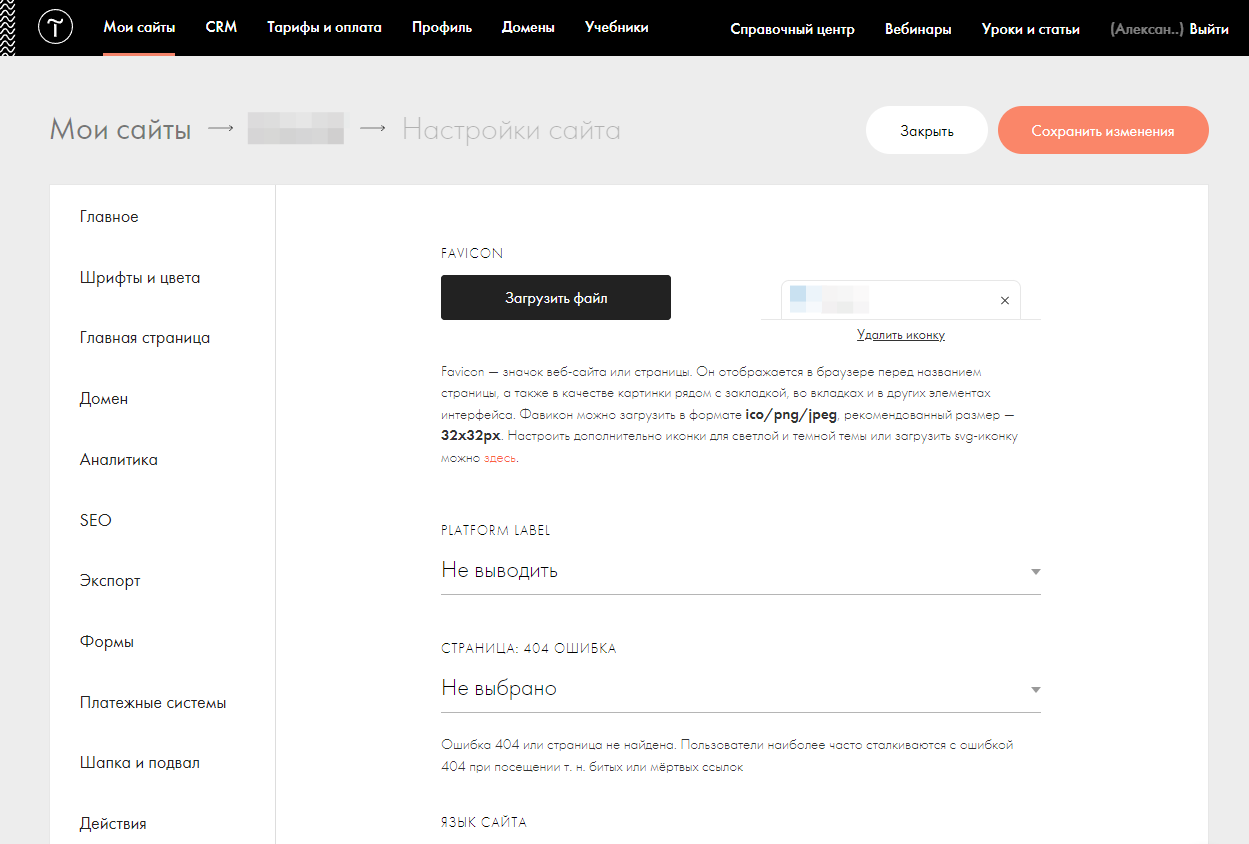
Task: Click Сохранить изменения button
Action: tap(1102, 130)
